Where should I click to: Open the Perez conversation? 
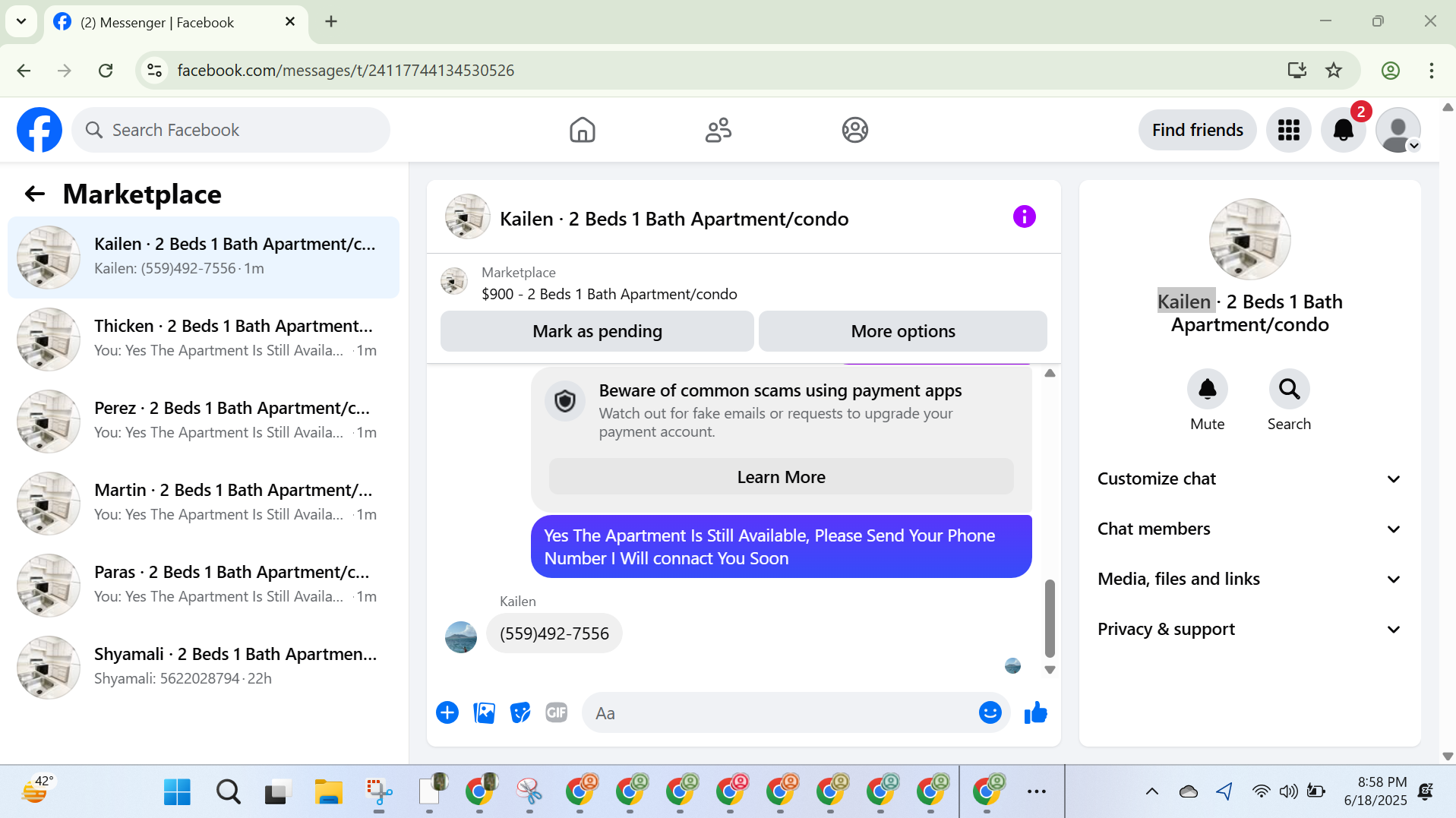pyautogui.click(x=204, y=422)
